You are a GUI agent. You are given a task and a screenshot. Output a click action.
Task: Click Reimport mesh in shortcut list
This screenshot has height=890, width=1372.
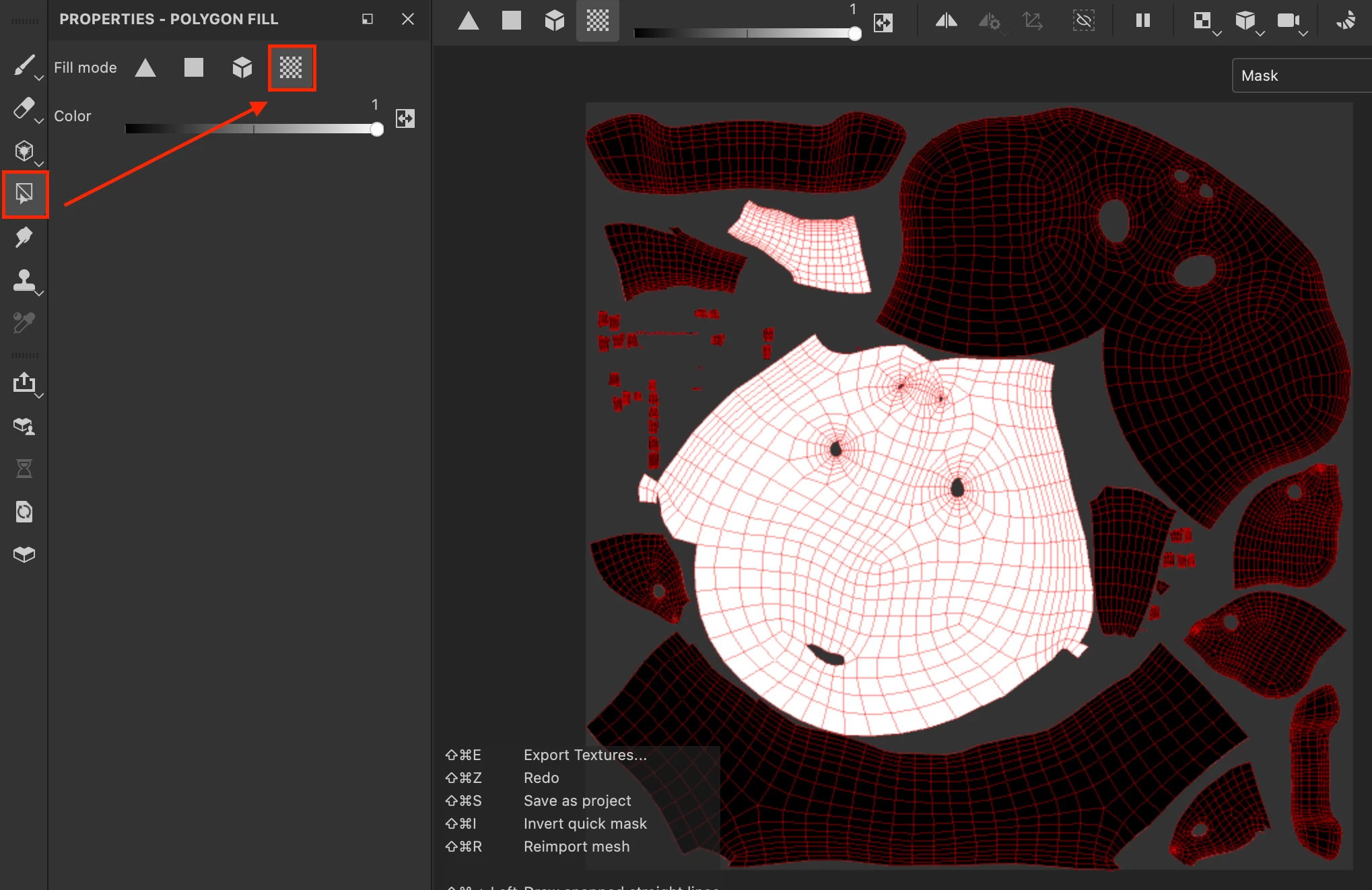(576, 846)
